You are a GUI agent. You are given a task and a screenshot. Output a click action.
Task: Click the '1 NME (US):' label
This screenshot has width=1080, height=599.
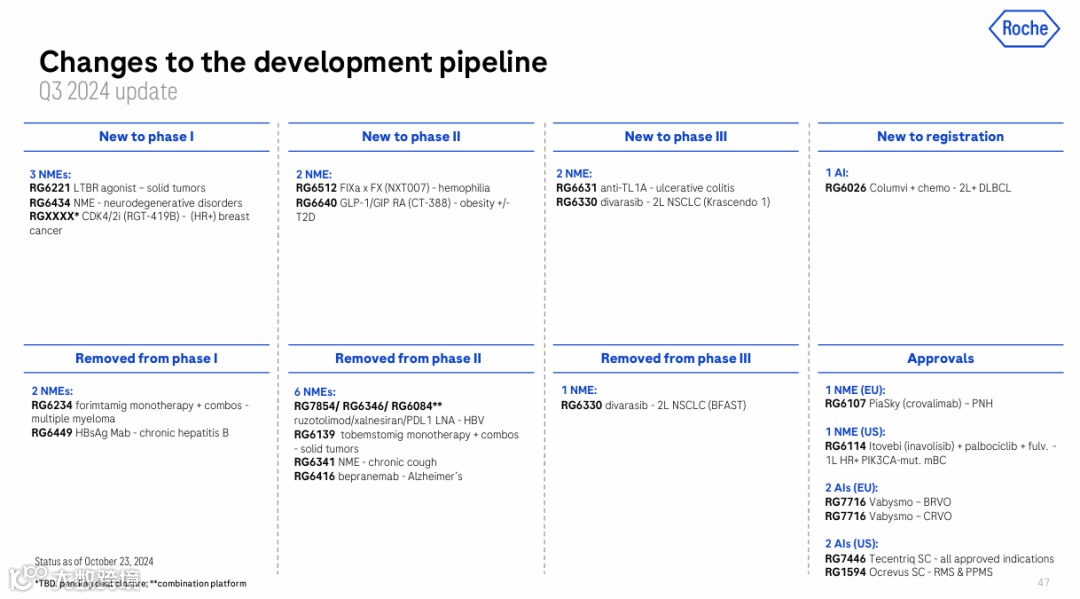click(855, 432)
